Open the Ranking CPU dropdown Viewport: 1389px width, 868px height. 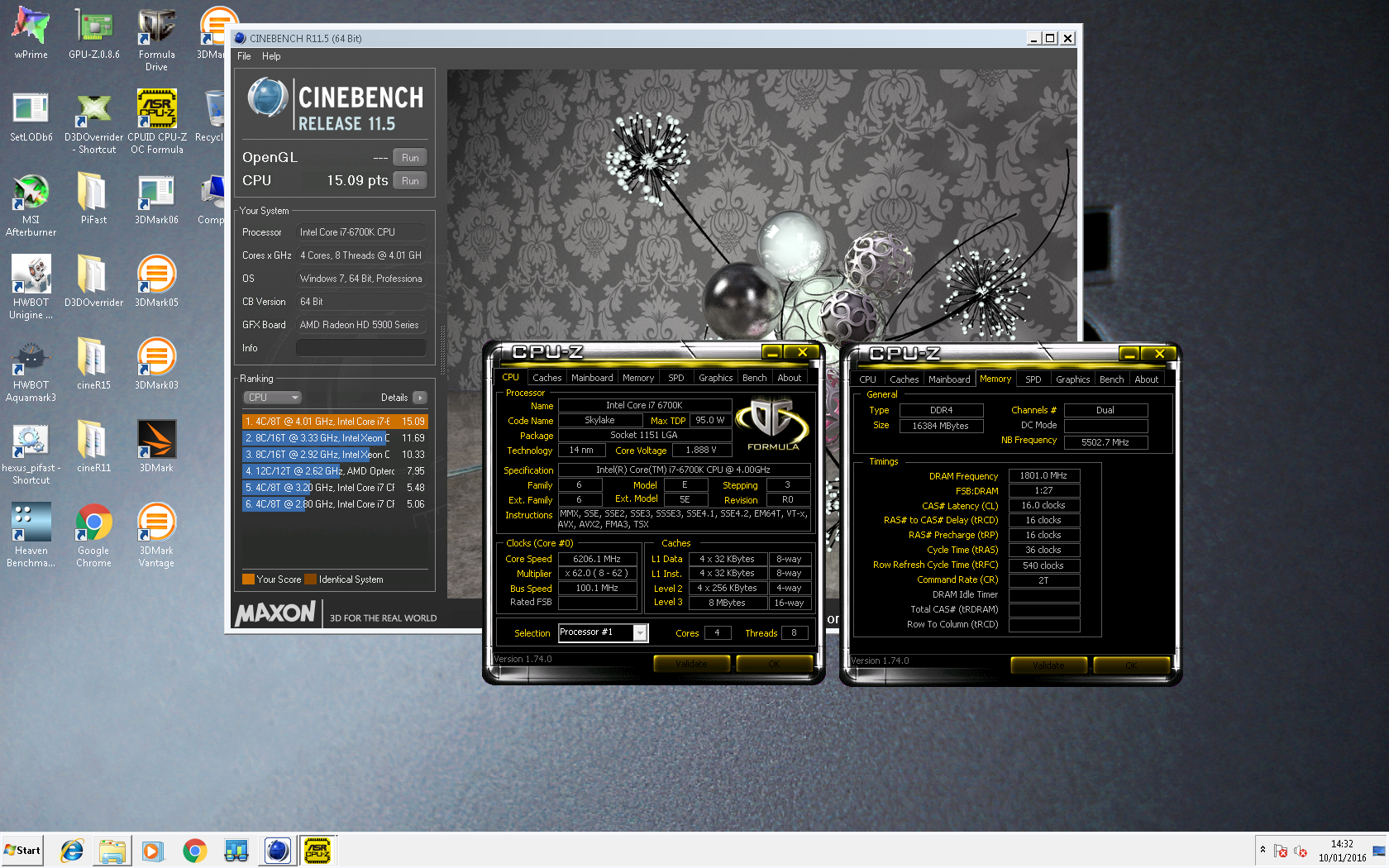[273, 398]
